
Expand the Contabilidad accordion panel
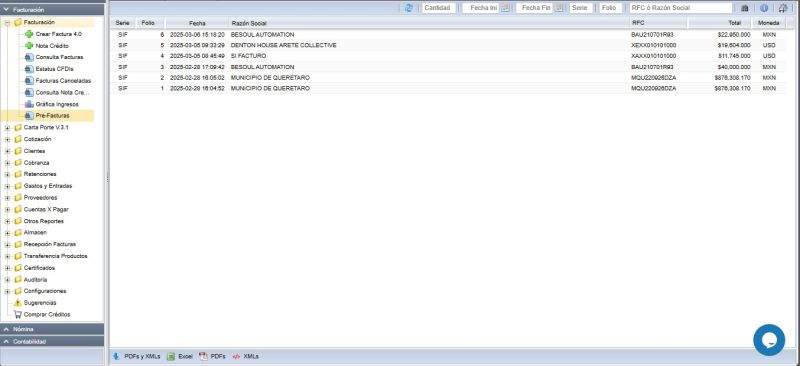tap(52, 341)
